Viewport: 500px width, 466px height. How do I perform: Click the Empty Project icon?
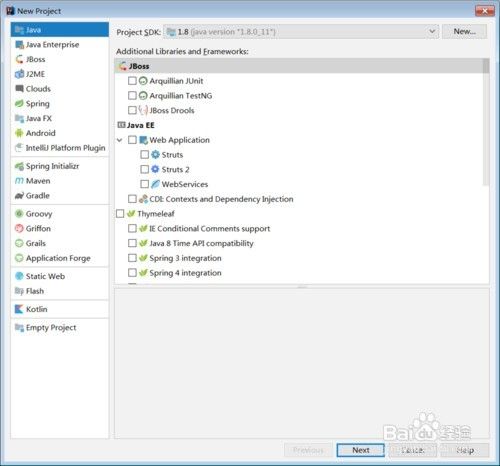pos(19,328)
